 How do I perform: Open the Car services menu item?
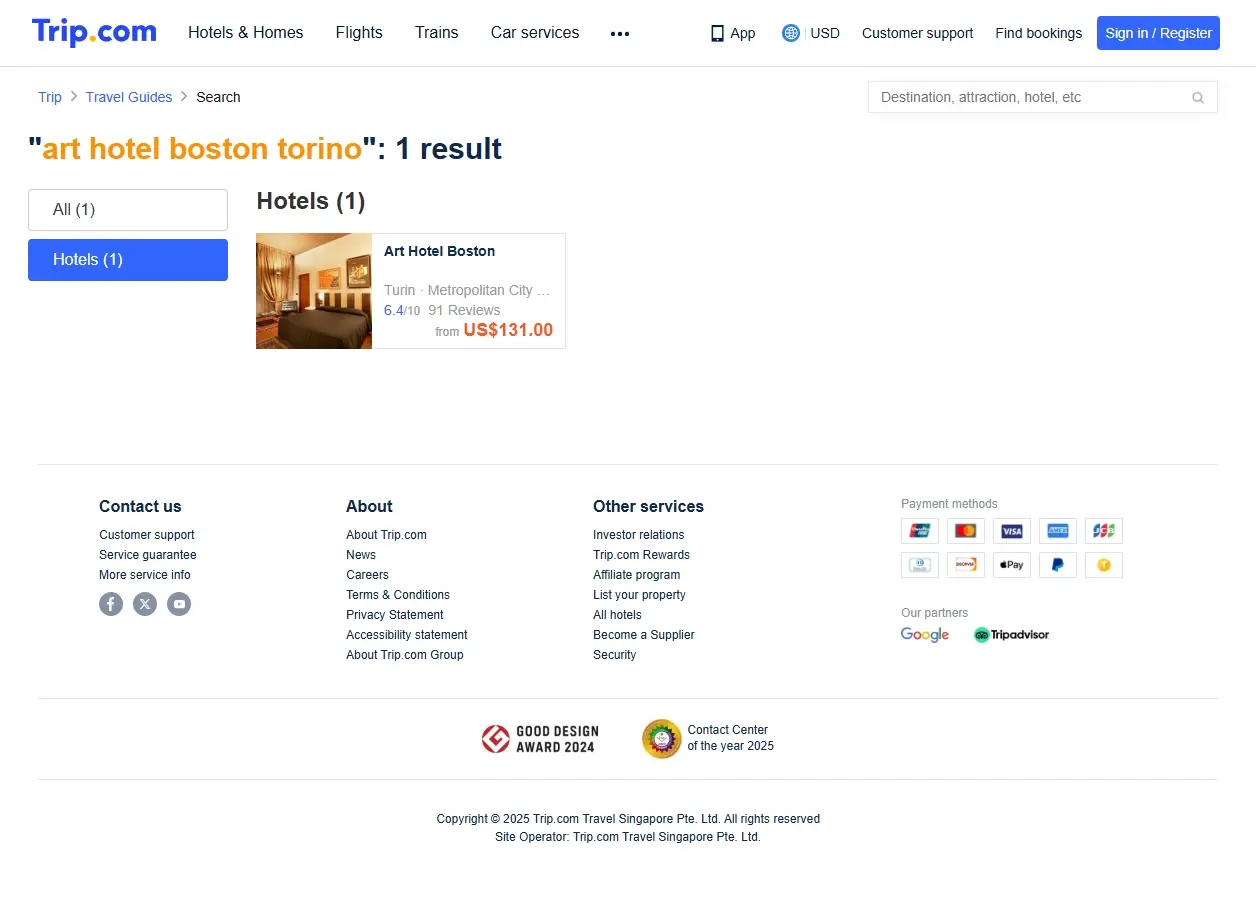[x=535, y=33]
